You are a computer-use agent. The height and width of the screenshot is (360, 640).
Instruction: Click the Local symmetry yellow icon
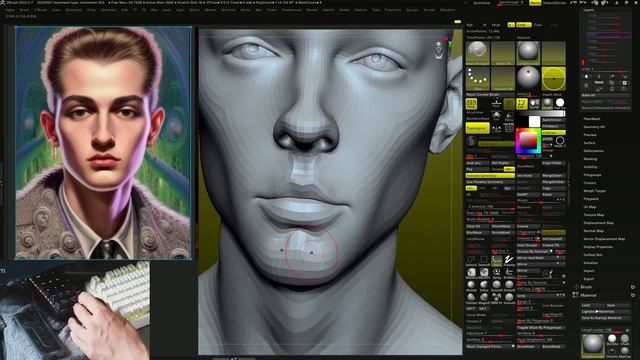(522, 104)
